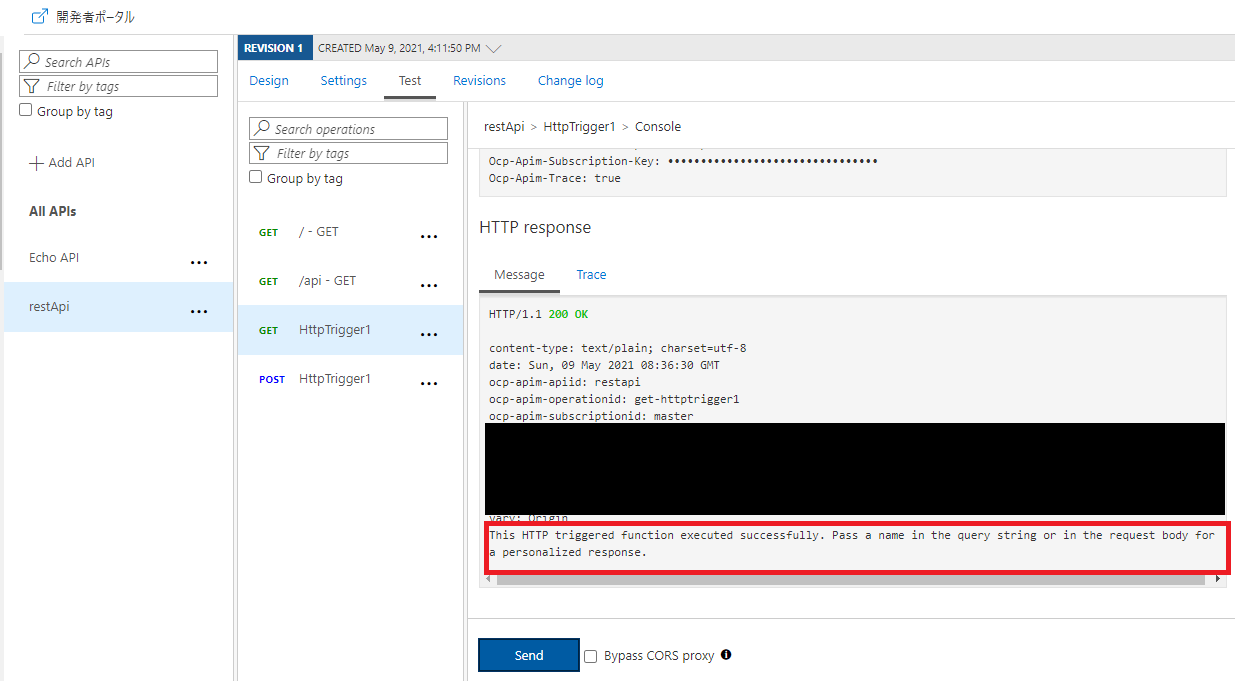Open ellipsis menu for /api - GET operation
The image size is (1235, 681).
point(429,285)
